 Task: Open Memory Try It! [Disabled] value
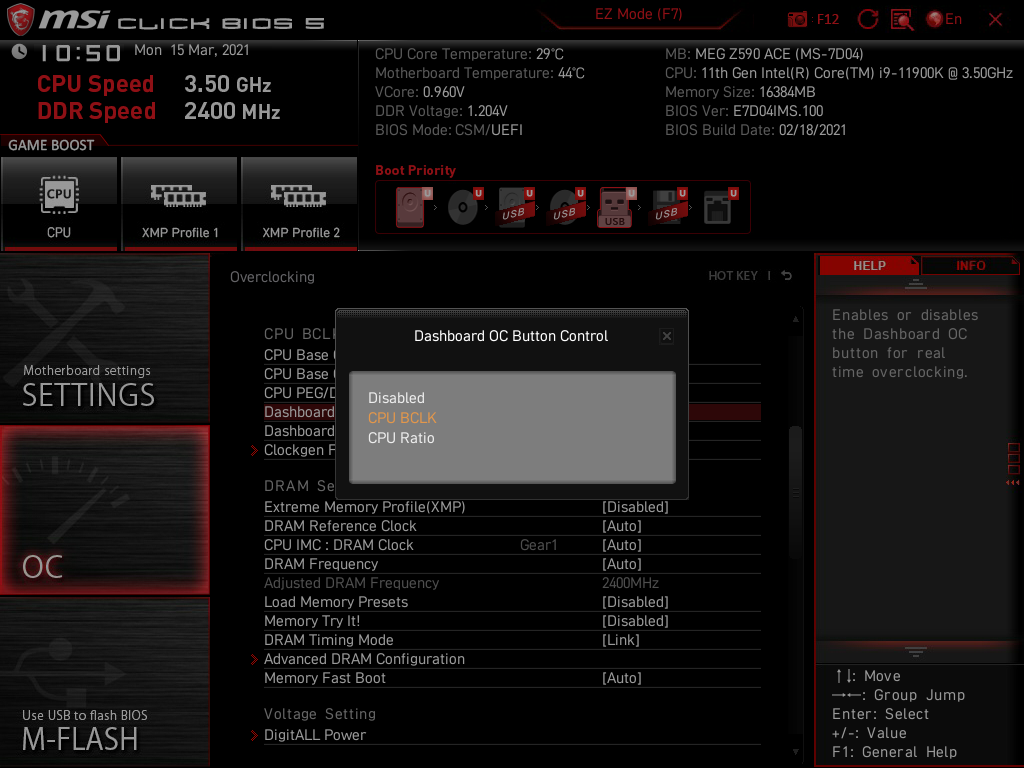pos(635,620)
